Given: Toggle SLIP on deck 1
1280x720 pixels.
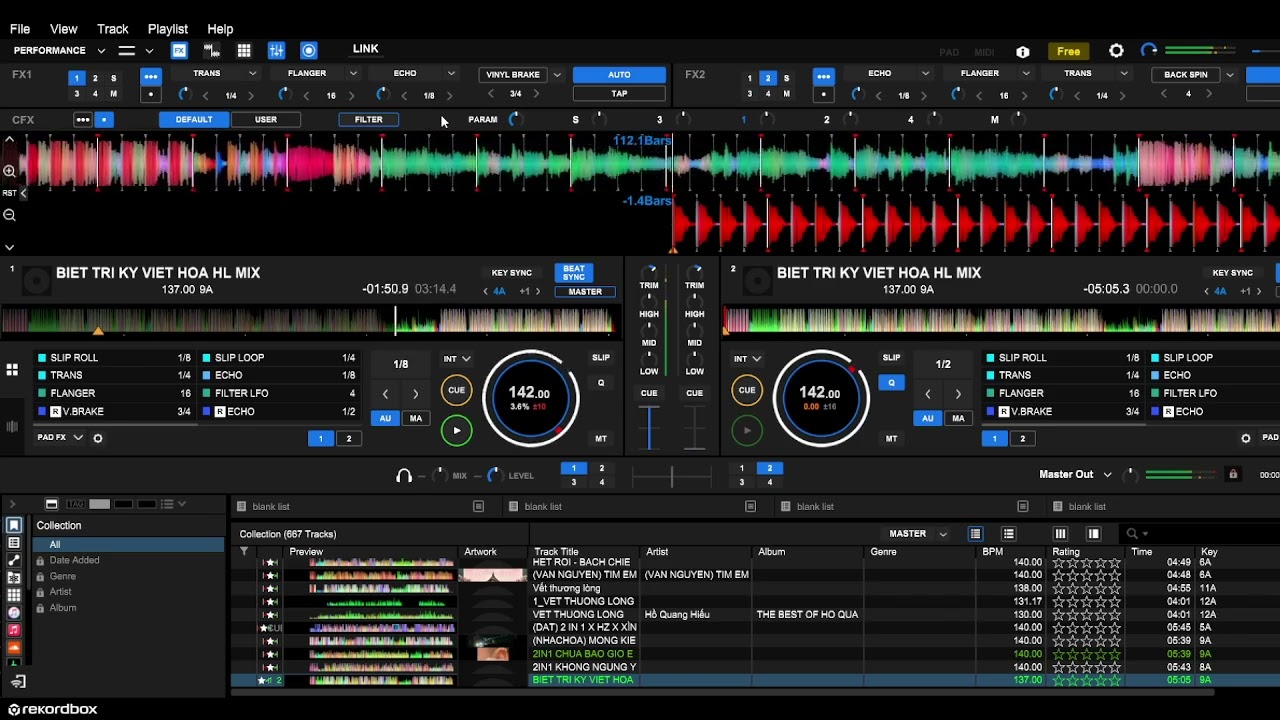Looking at the screenshot, I should coord(601,358).
